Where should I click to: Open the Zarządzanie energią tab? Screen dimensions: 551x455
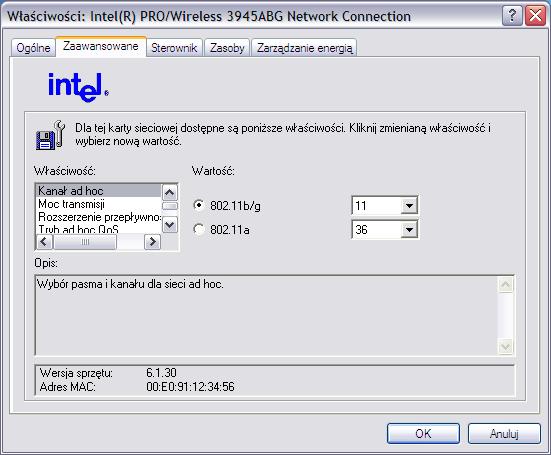point(304,48)
